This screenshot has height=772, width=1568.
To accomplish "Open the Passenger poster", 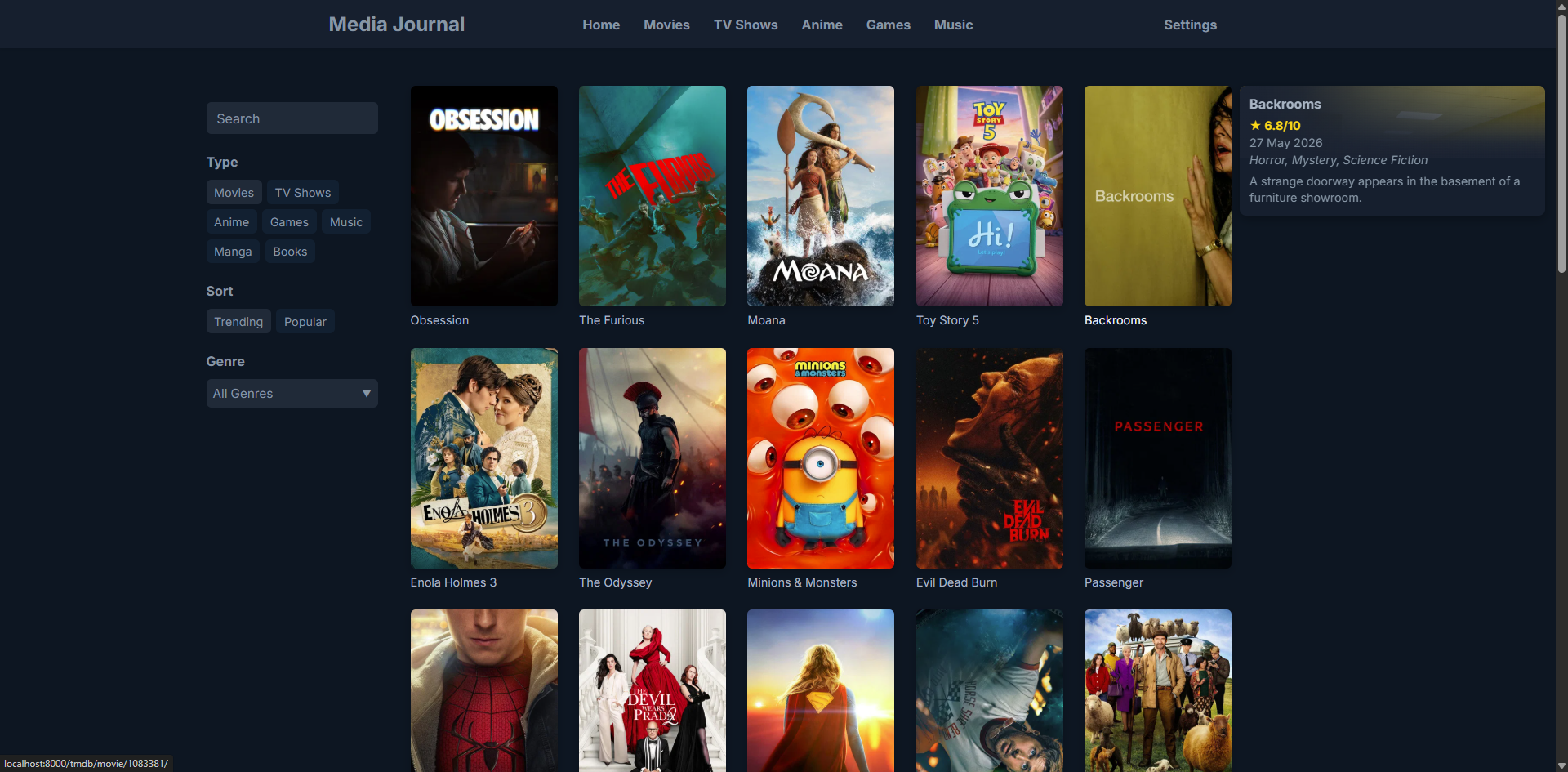I will point(1158,458).
